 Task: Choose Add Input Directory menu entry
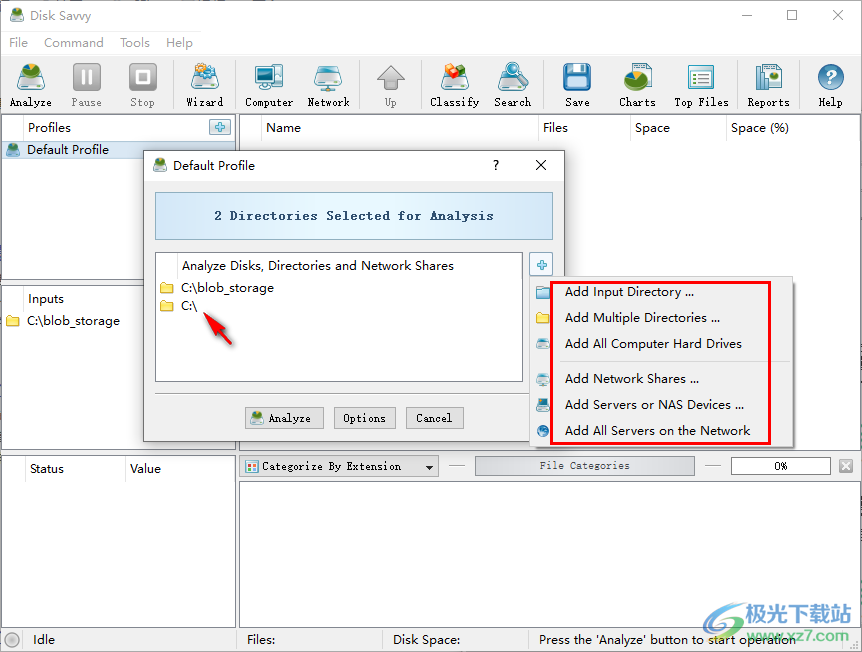point(661,292)
